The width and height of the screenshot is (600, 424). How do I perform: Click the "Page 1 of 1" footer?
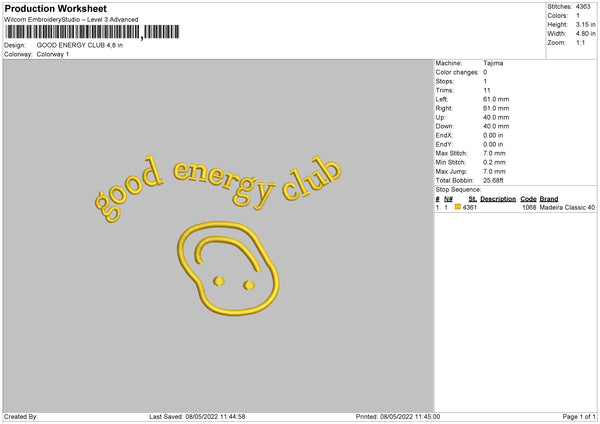point(579,417)
